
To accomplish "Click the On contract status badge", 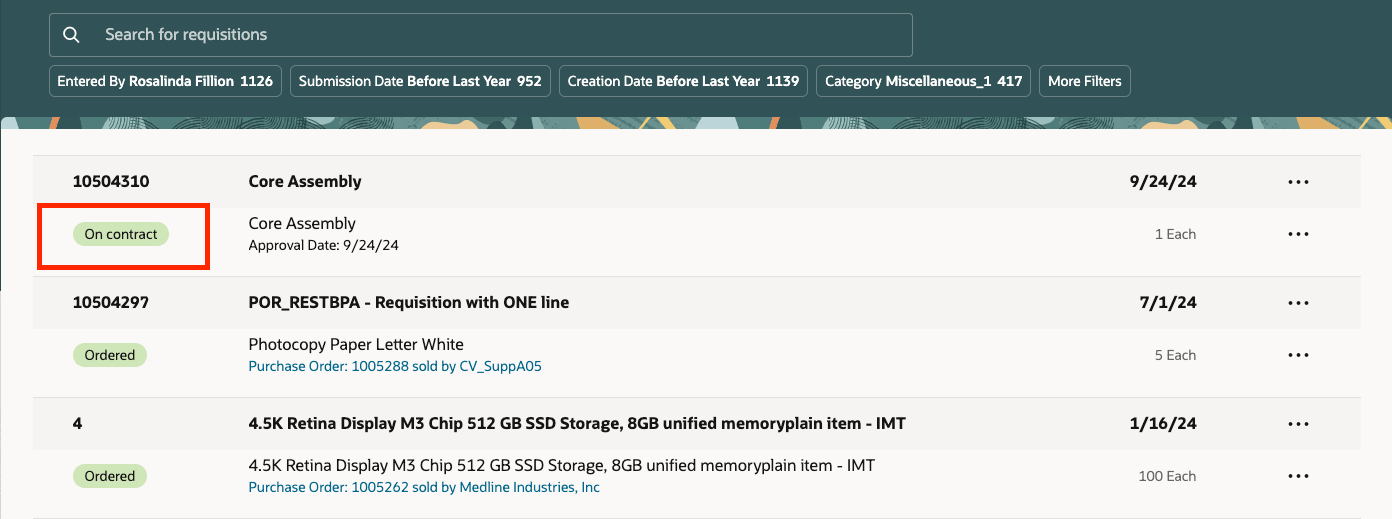I will click(x=121, y=234).
